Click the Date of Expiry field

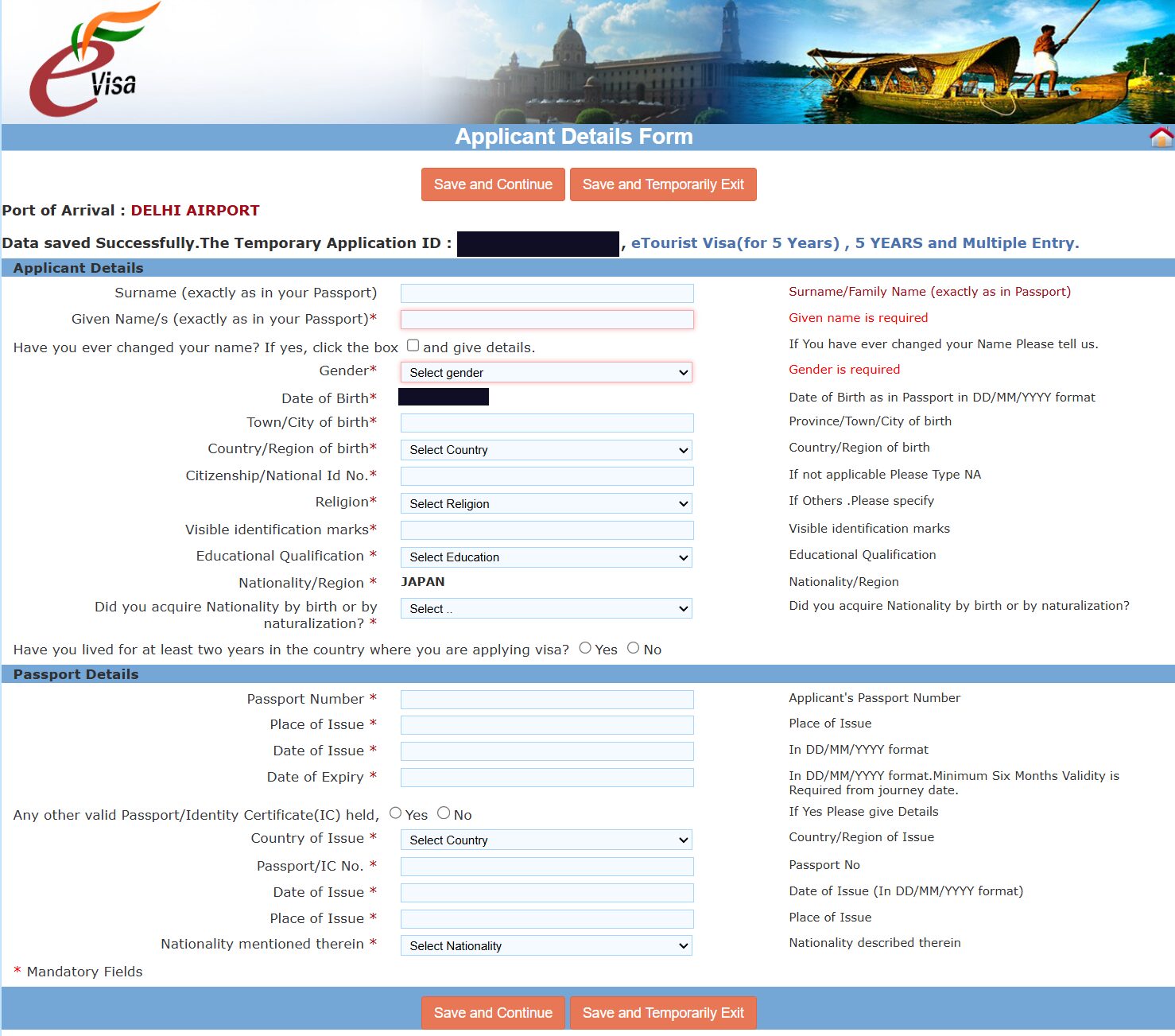(x=547, y=778)
